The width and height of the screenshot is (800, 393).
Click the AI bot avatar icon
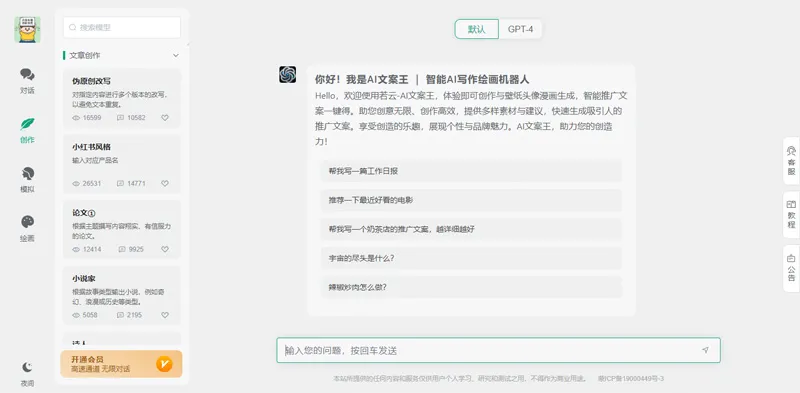(x=287, y=75)
